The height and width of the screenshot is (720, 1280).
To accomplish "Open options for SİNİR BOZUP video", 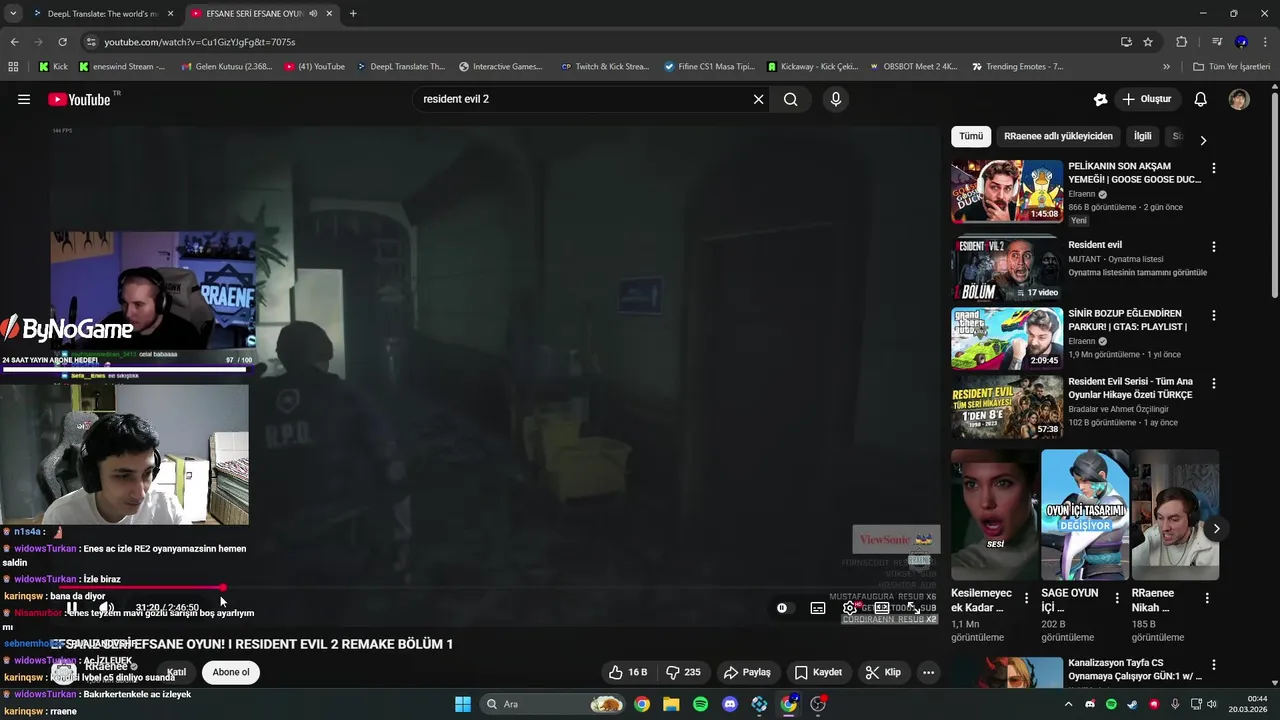I will pyautogui.click(x=1213, y=316).
